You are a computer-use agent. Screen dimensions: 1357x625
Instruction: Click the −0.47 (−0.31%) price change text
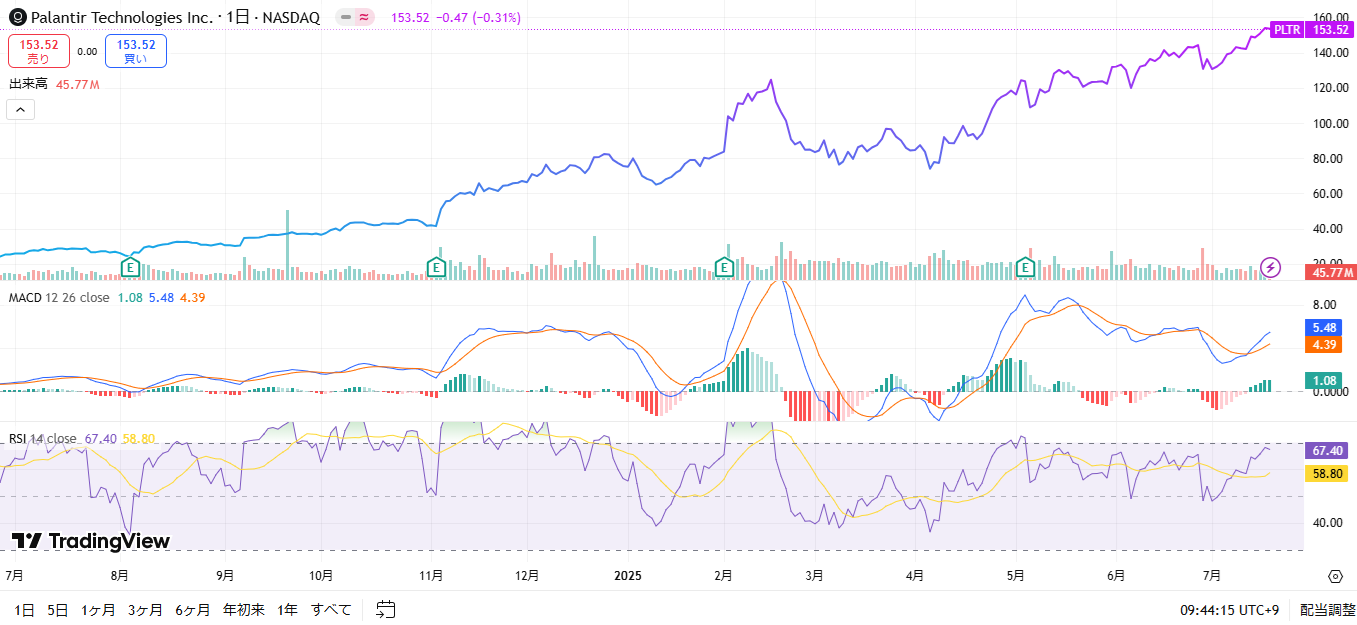476,18
